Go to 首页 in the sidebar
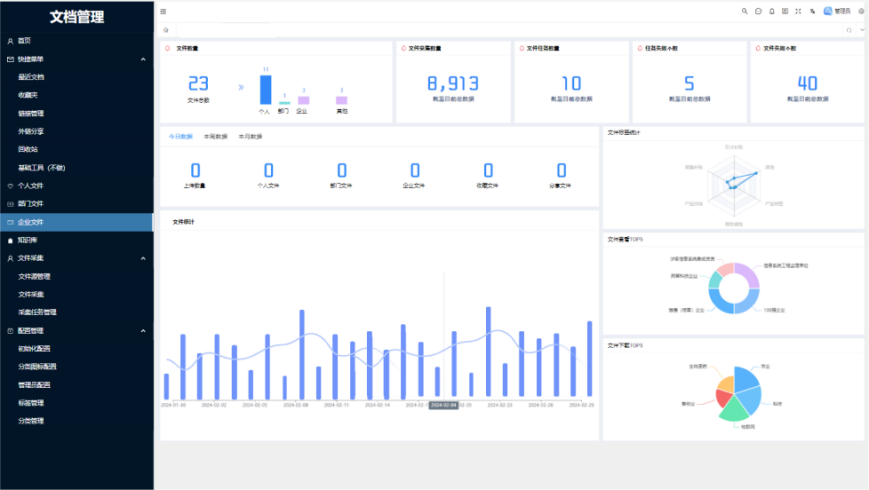 tap(24, 41)
